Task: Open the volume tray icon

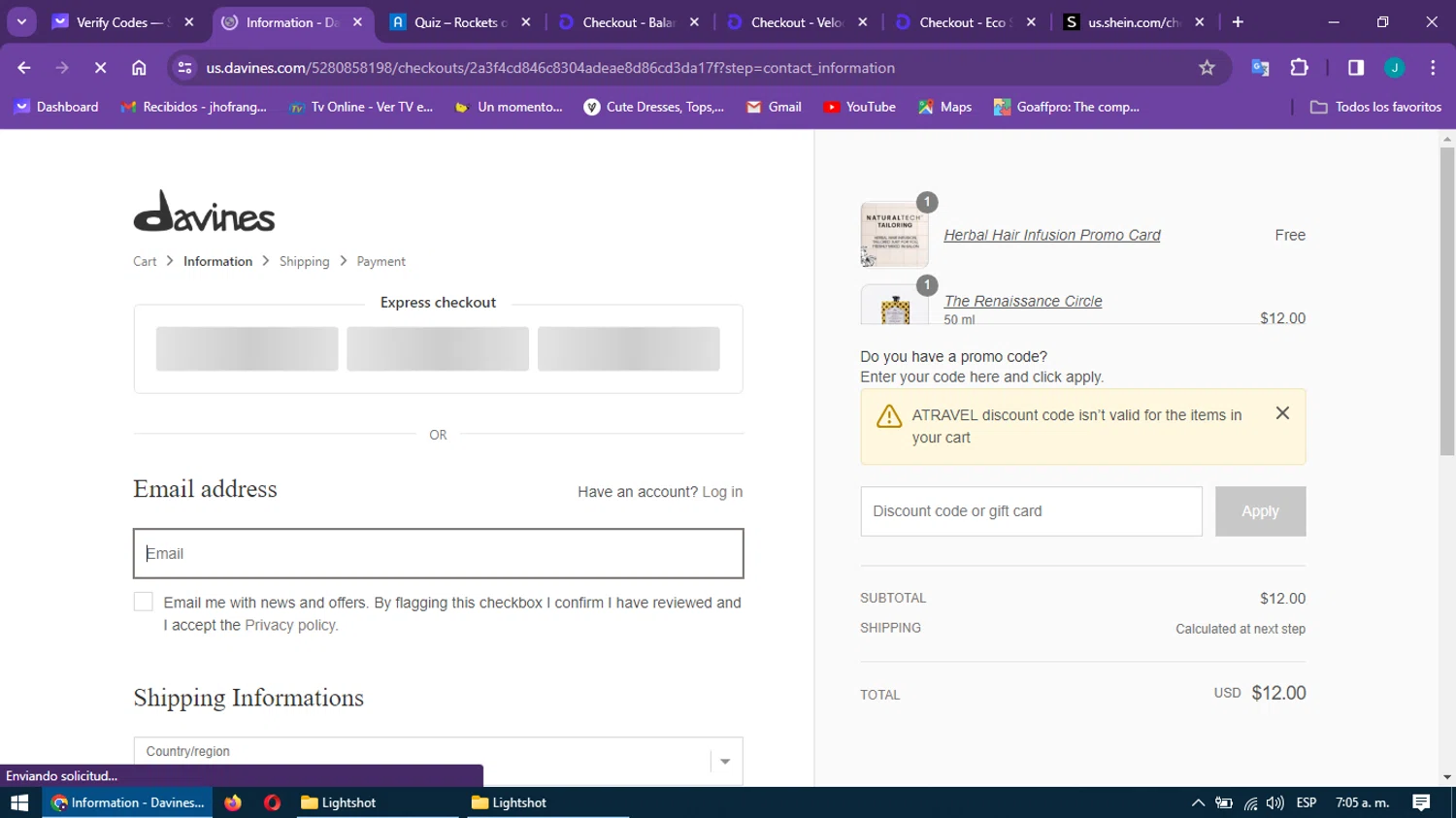Action: coord(1275,802)
